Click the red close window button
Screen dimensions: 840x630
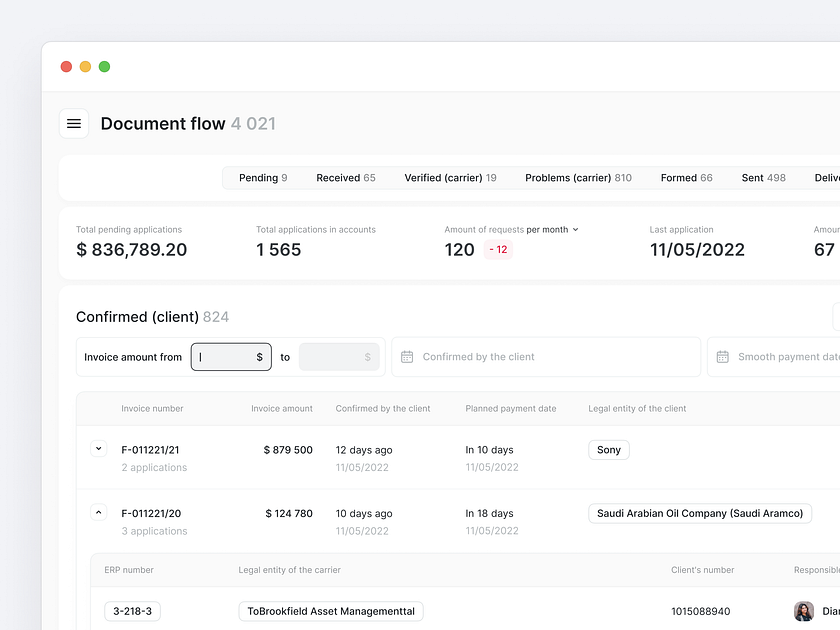[x=66, y=67]
